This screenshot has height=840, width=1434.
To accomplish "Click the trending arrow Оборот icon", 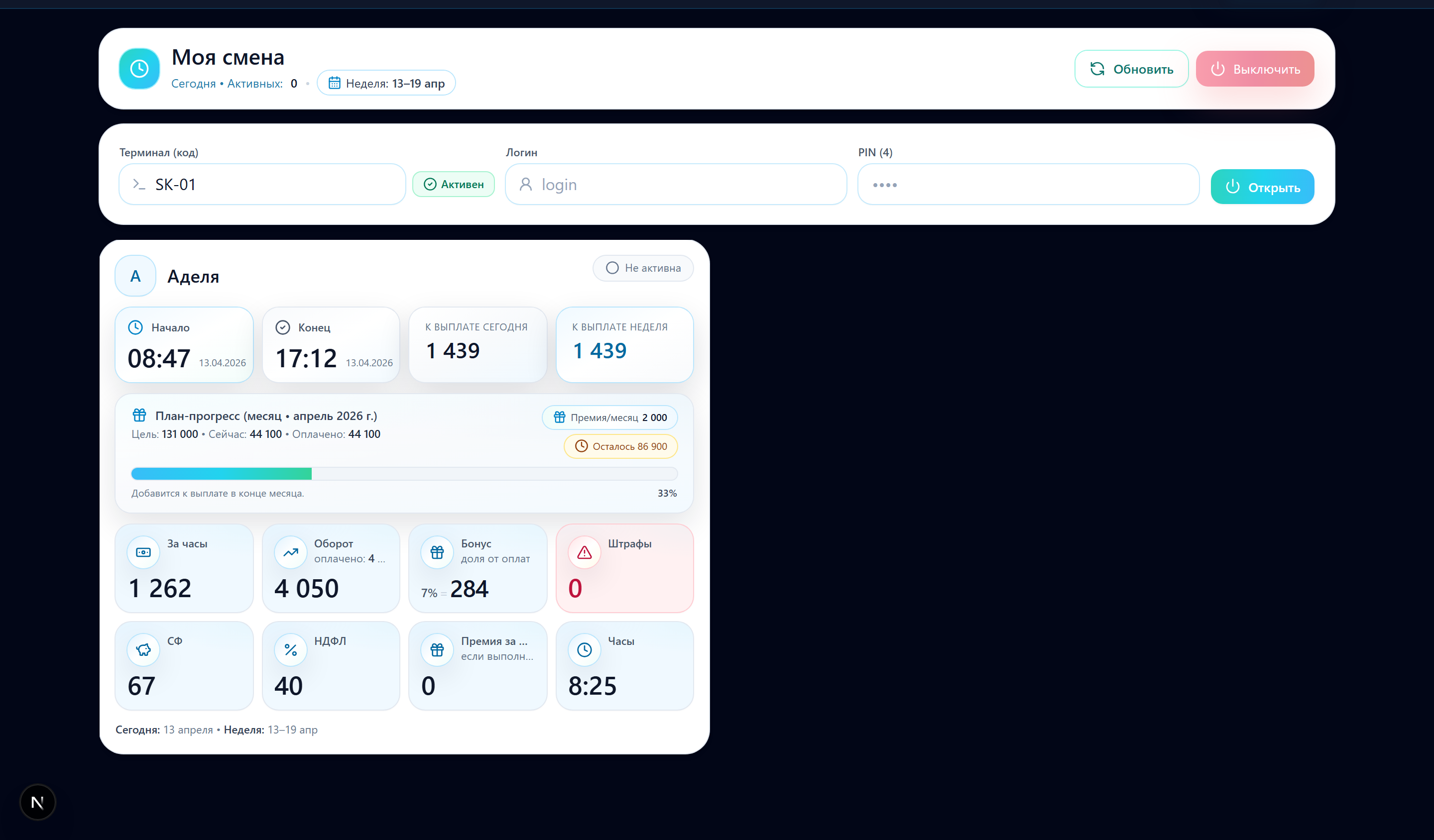I will [290, 552].
